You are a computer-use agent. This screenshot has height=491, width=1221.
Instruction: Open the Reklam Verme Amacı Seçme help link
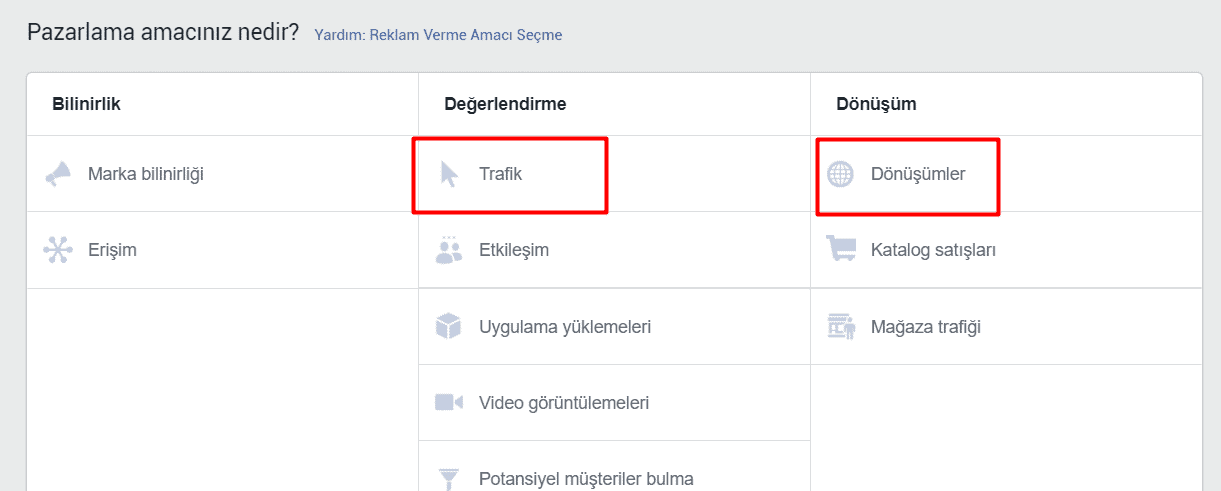click(x=438, y=35)
